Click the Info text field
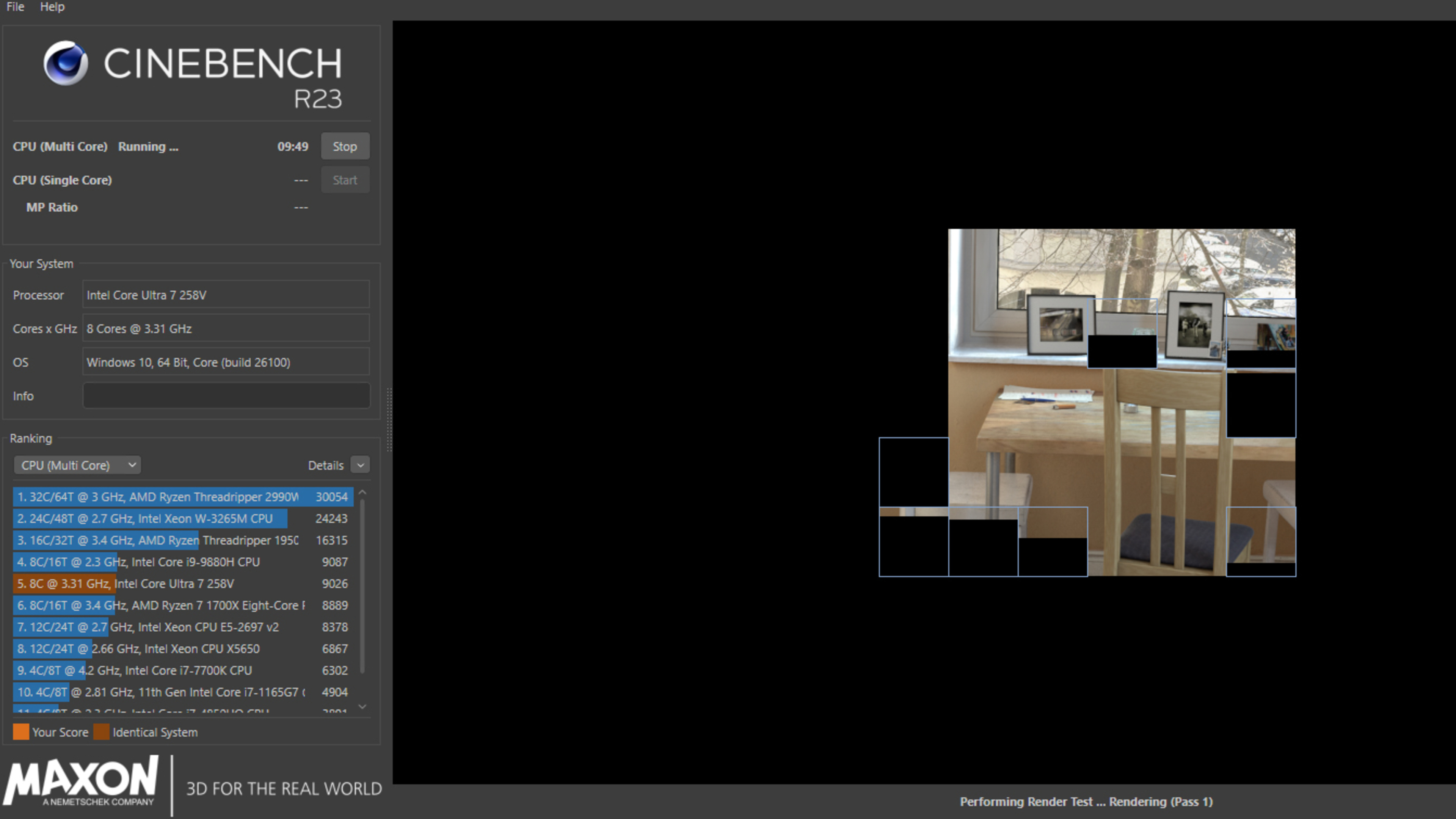1456x819 pixels. [x=226, y=395]
